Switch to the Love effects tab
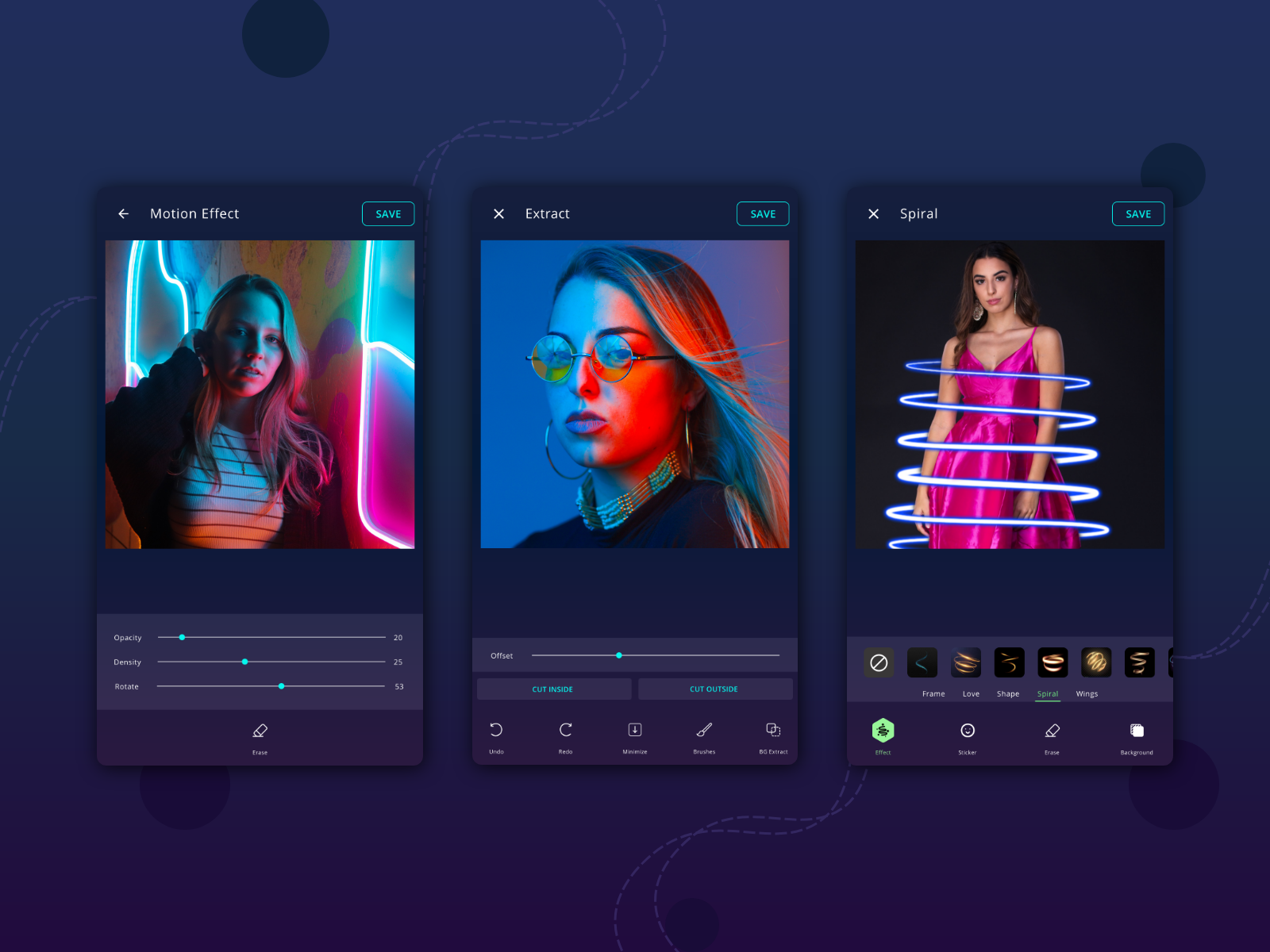Viewport: 1270px width, 952px height. click(x=971, y=693)
